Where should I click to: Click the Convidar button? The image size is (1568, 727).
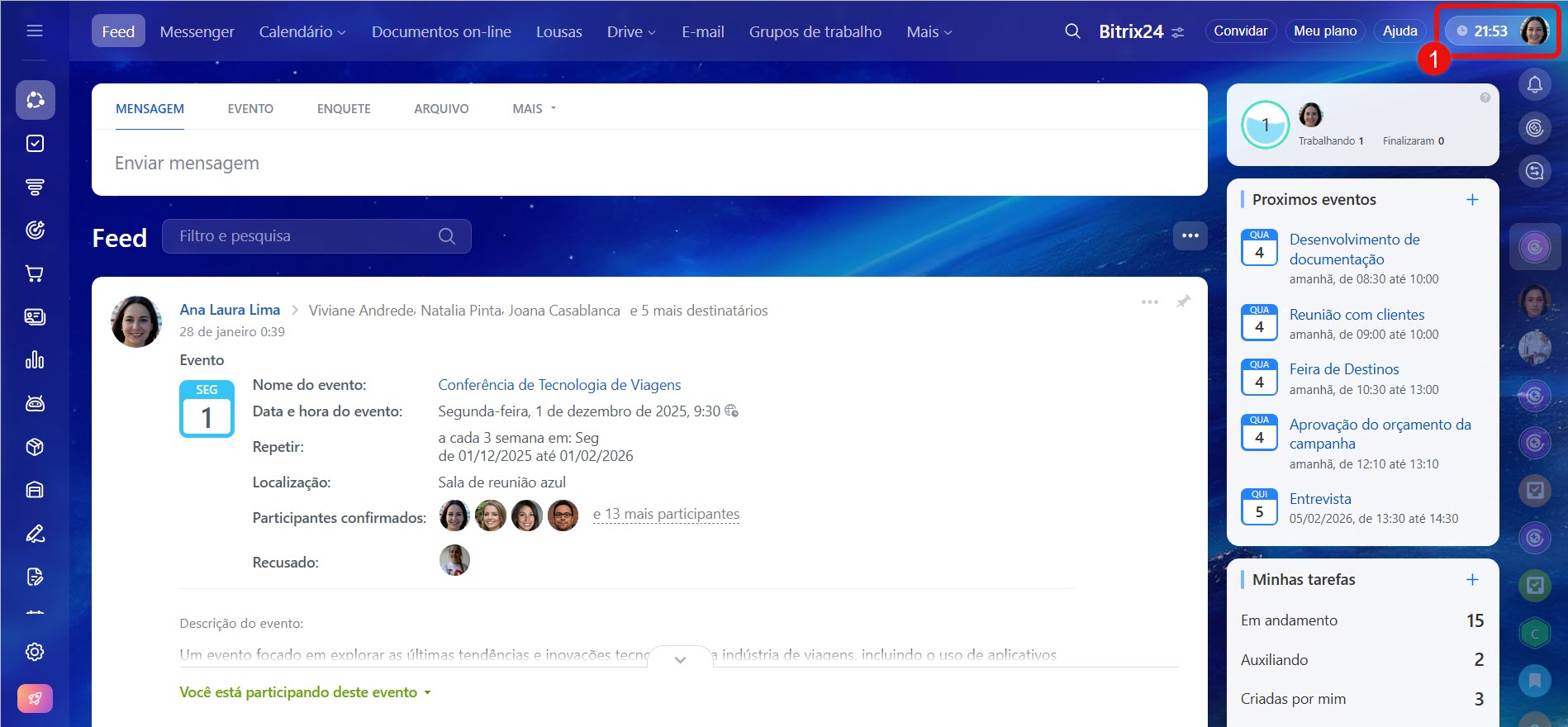coord(1239,31)
